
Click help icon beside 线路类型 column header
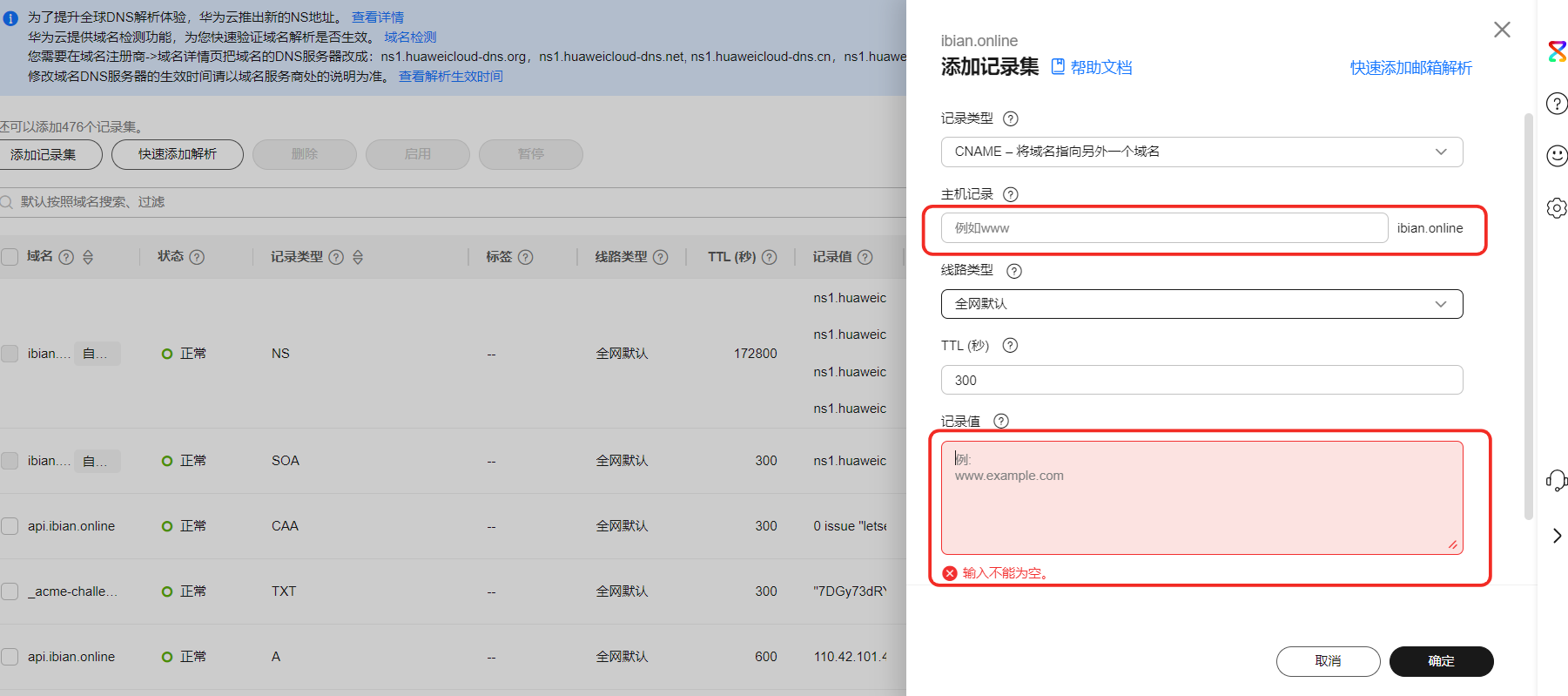click(661, 257)
